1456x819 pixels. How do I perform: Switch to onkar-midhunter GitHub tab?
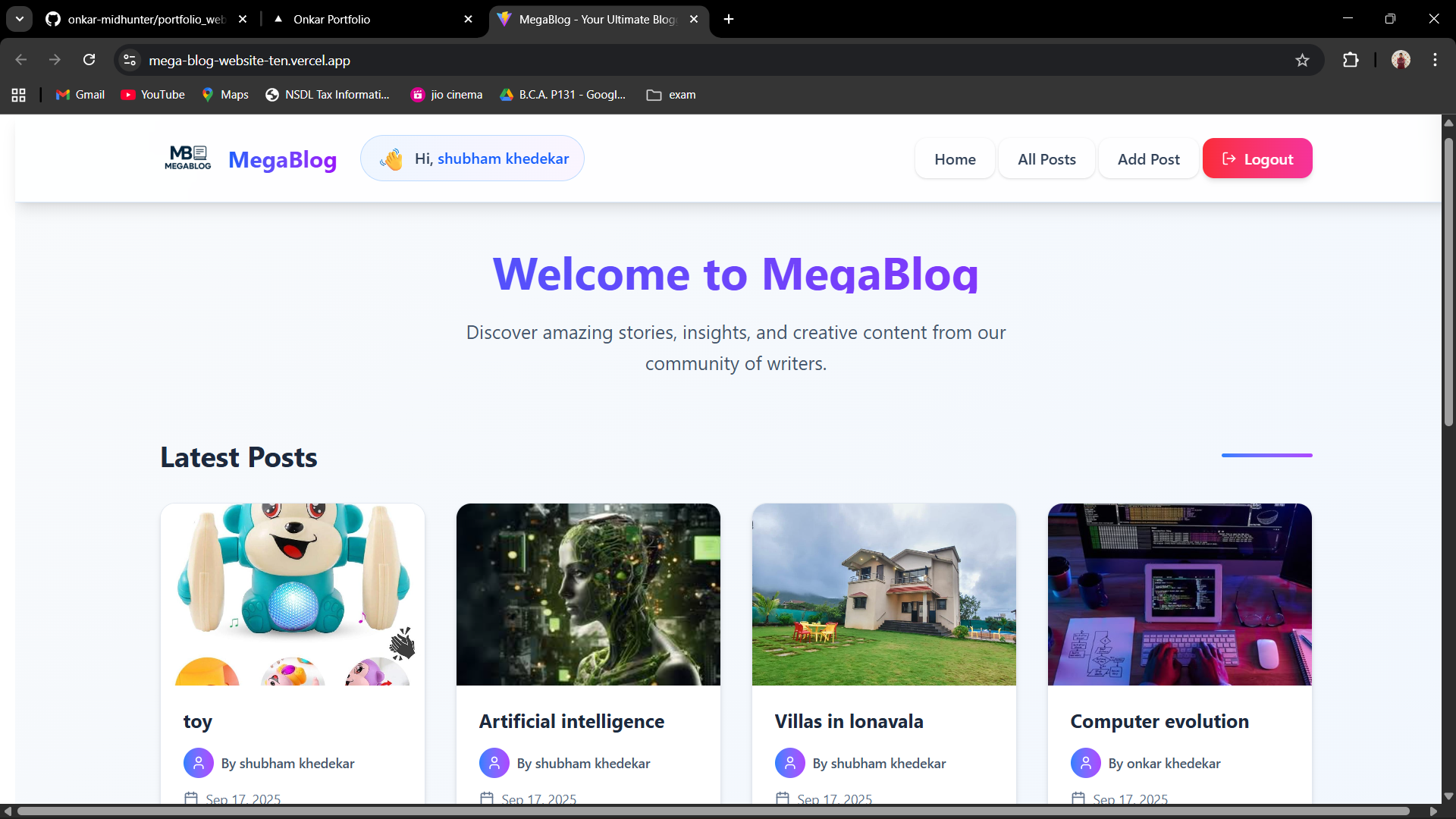point(144,19)
